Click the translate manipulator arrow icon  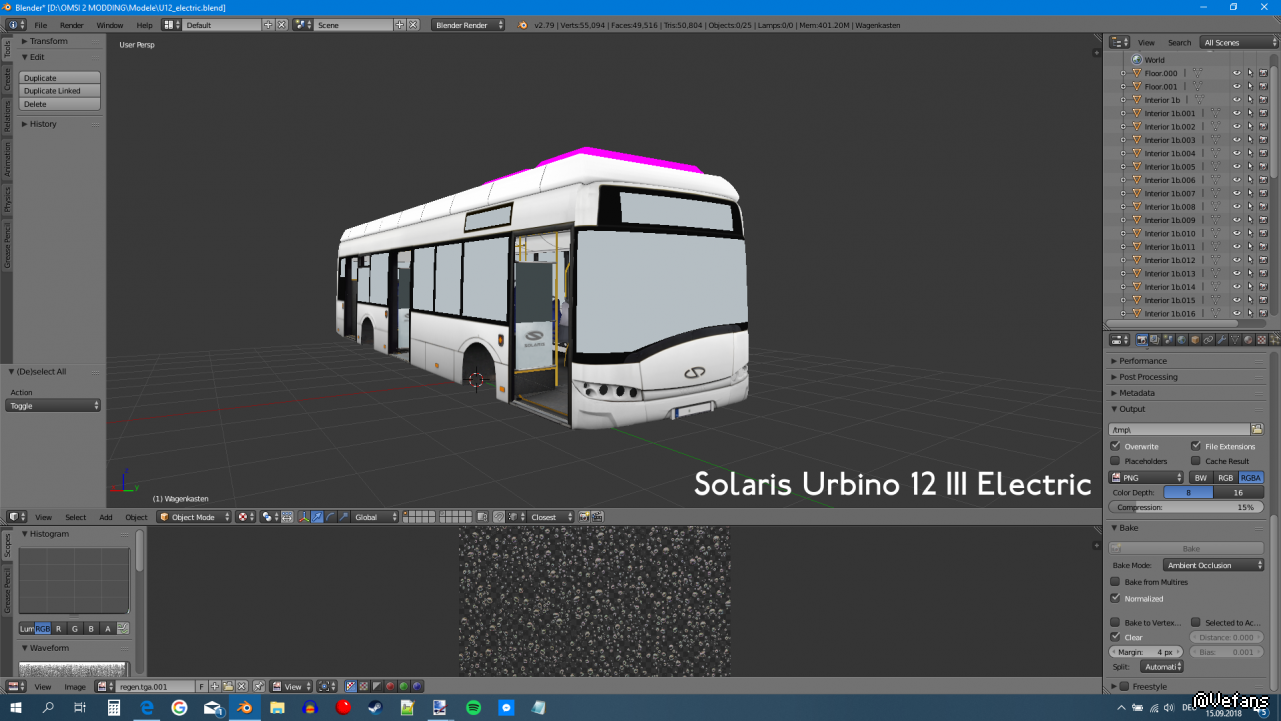(317, 517)
